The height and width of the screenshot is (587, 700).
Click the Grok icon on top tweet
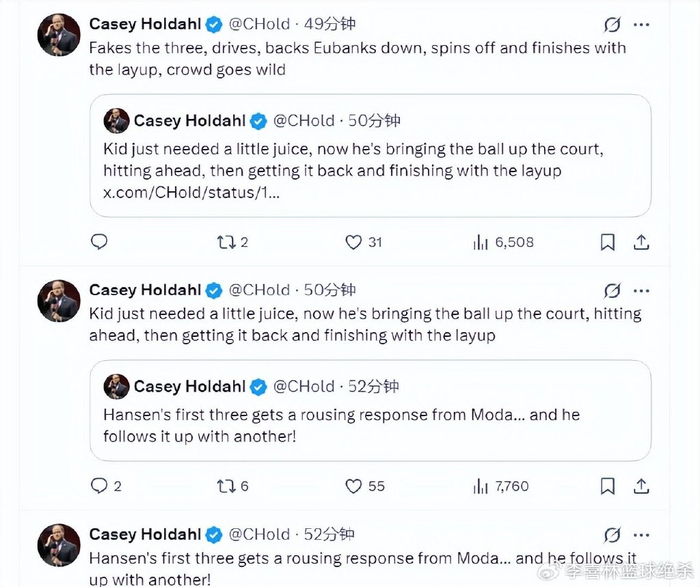tap(612, 23)
